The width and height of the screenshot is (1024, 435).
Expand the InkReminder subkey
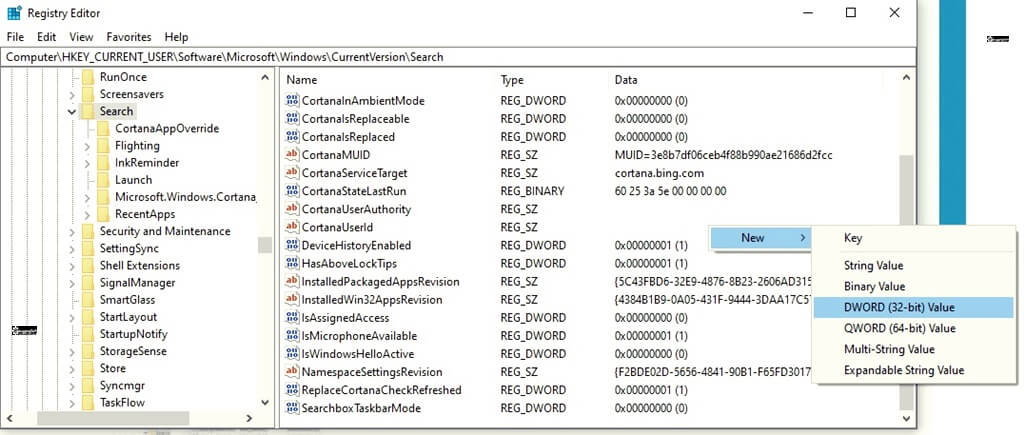click(88, 163)
